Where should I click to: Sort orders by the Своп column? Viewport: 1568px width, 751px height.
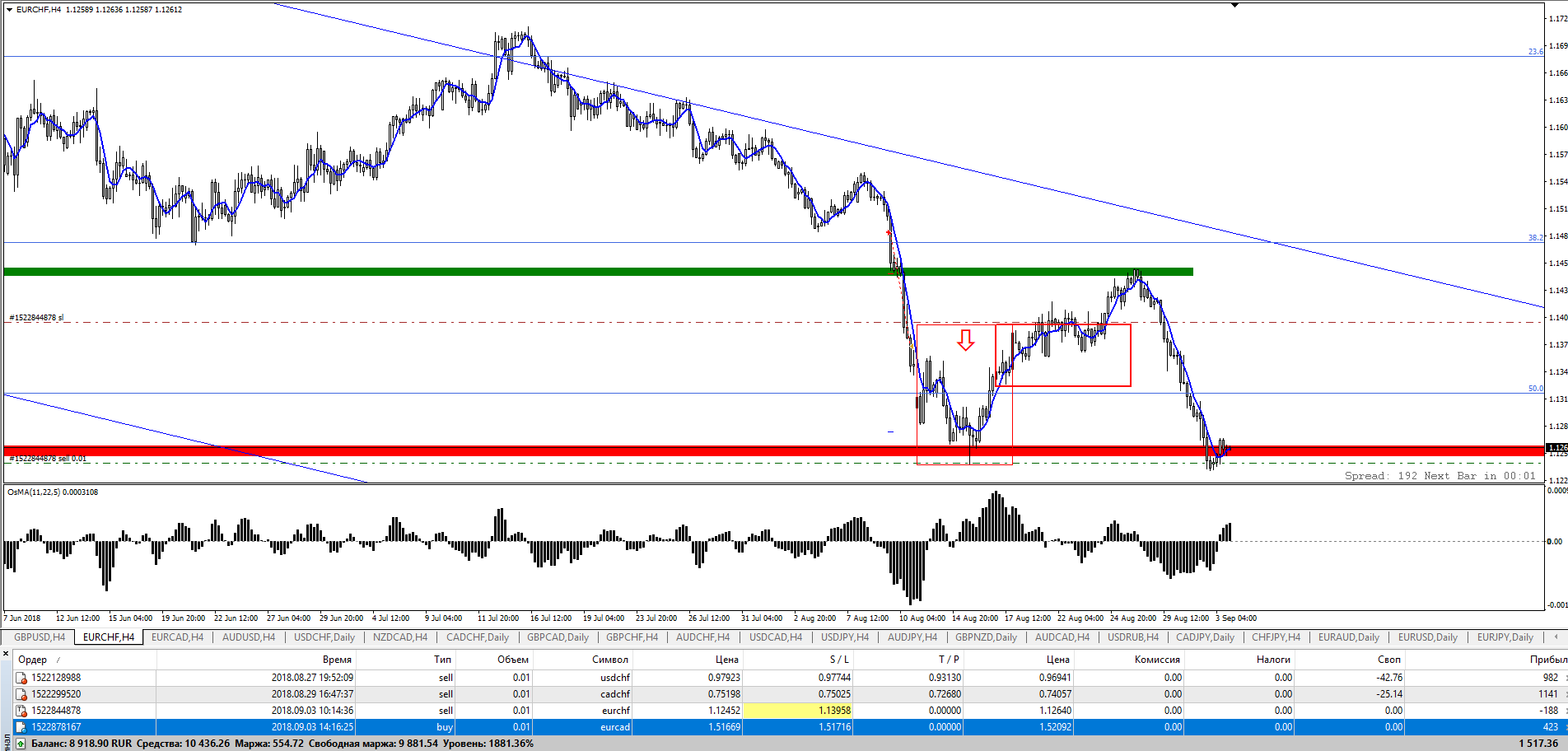[x=1349, y=659]
